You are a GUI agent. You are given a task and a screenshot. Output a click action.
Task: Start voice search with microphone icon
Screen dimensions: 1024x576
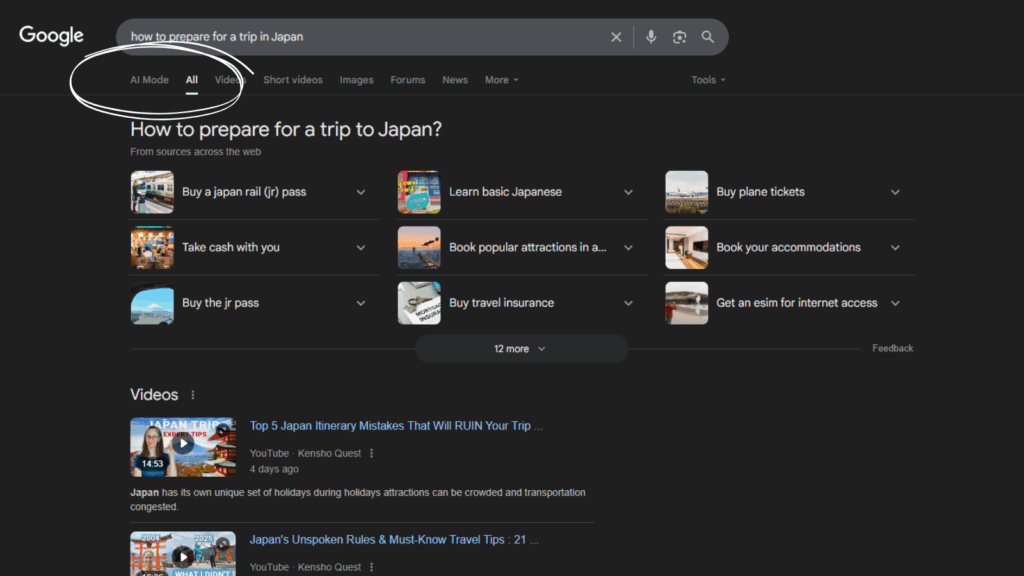pos(651,37)
